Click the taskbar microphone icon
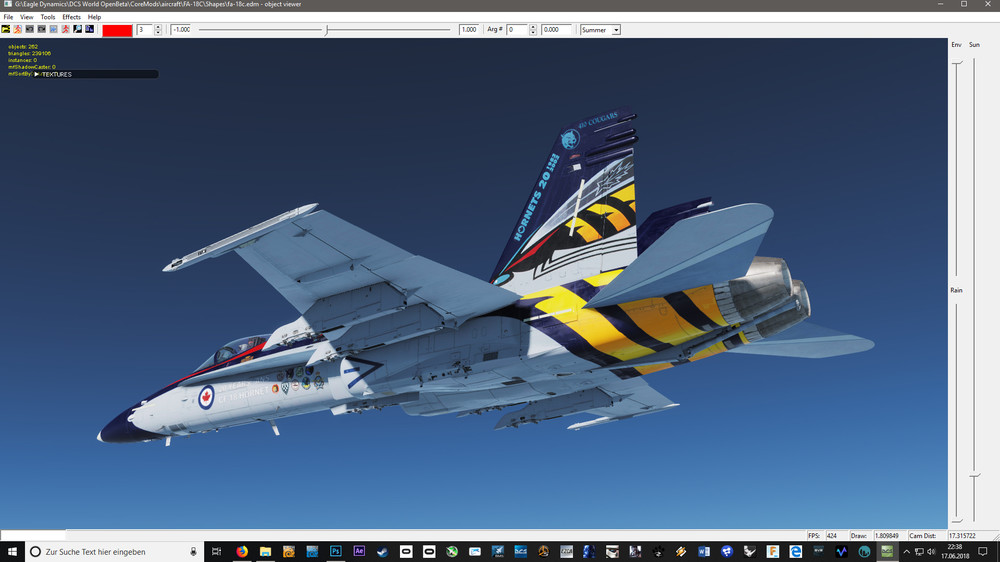Image resolution: width=1000 pixels, height=562 pixels. tap(193, 552)
